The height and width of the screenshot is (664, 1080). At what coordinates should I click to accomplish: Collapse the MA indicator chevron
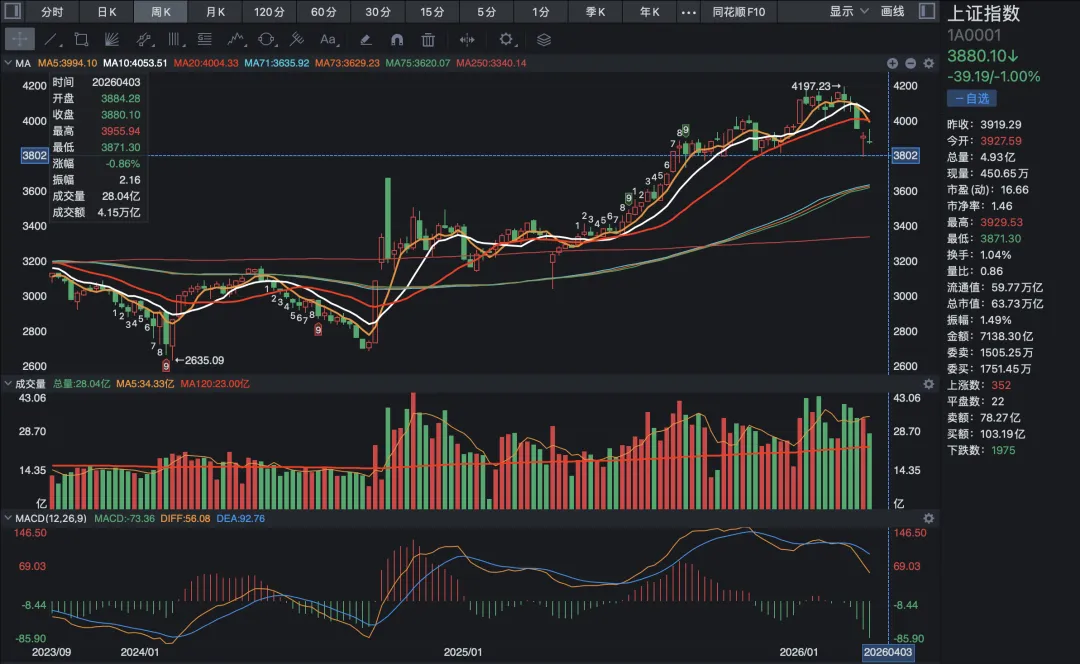8,63
